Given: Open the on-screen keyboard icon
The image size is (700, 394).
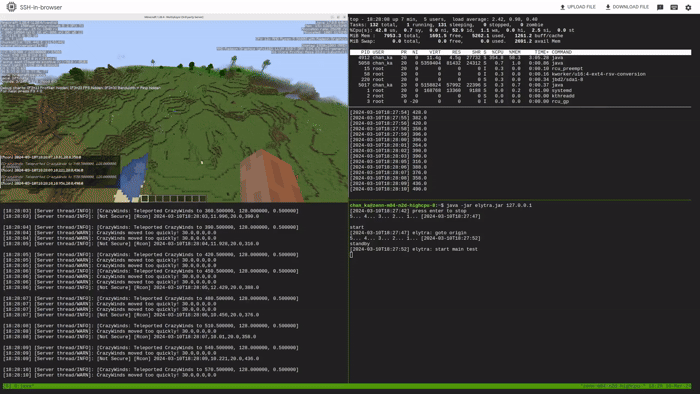Looking at the screenshot, I should pyautogui.click(x=674, y=7).
